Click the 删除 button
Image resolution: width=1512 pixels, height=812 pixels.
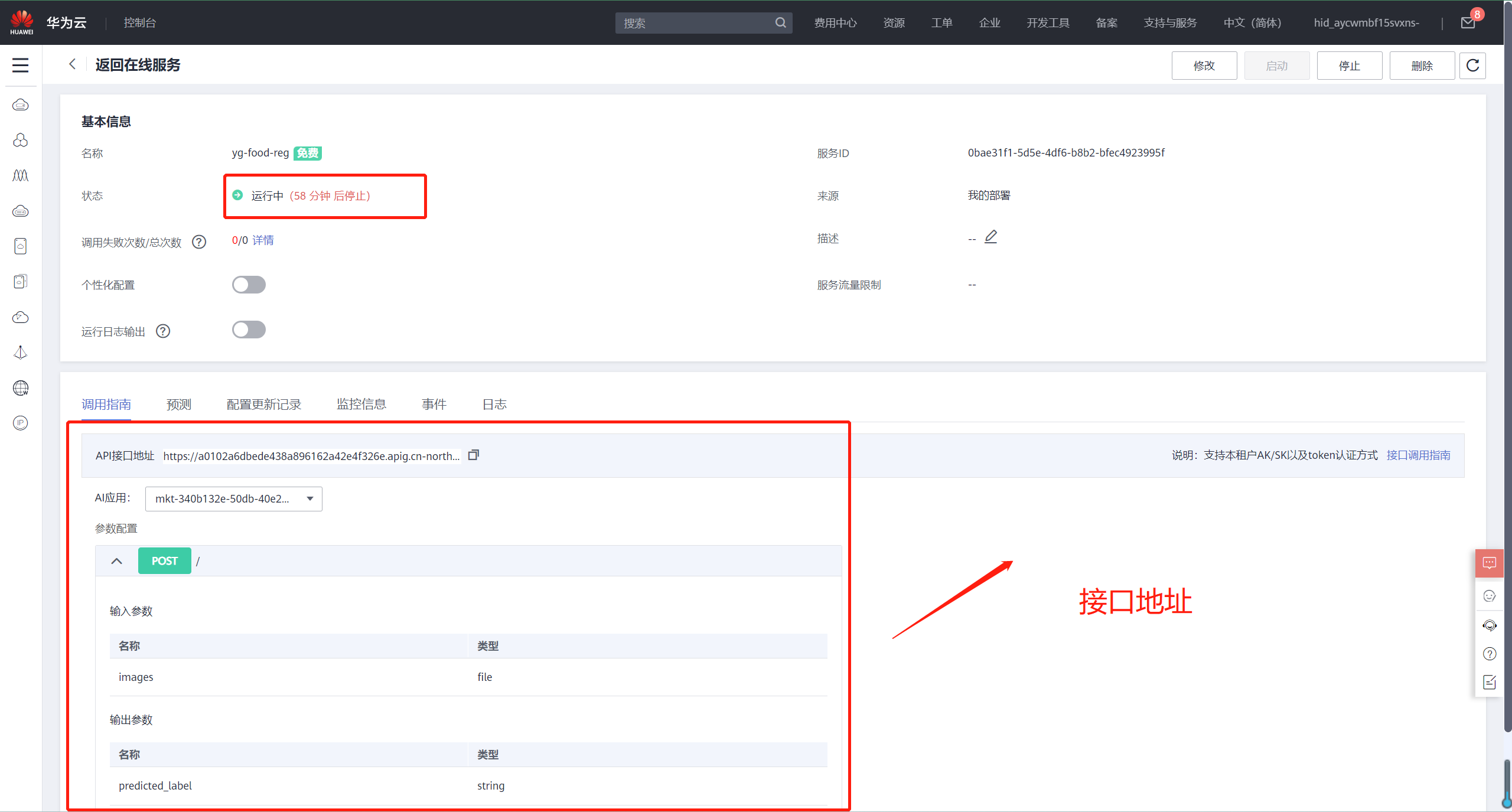click(x=1422, y=65)
